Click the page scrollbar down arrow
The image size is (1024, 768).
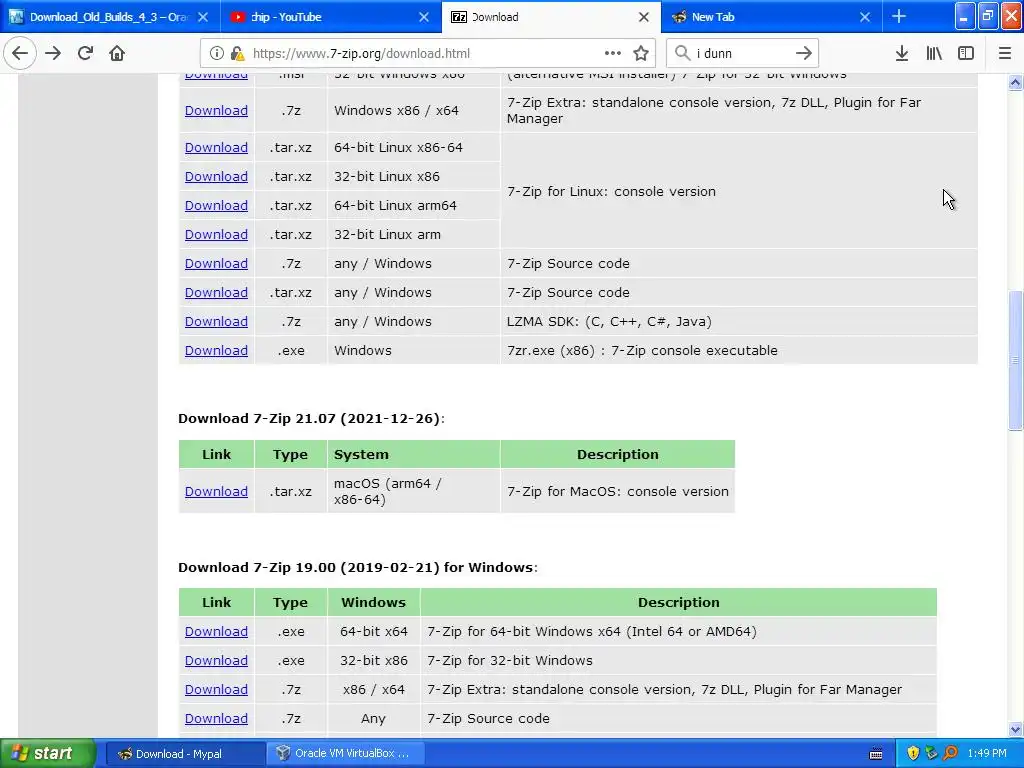point(1015,729)
